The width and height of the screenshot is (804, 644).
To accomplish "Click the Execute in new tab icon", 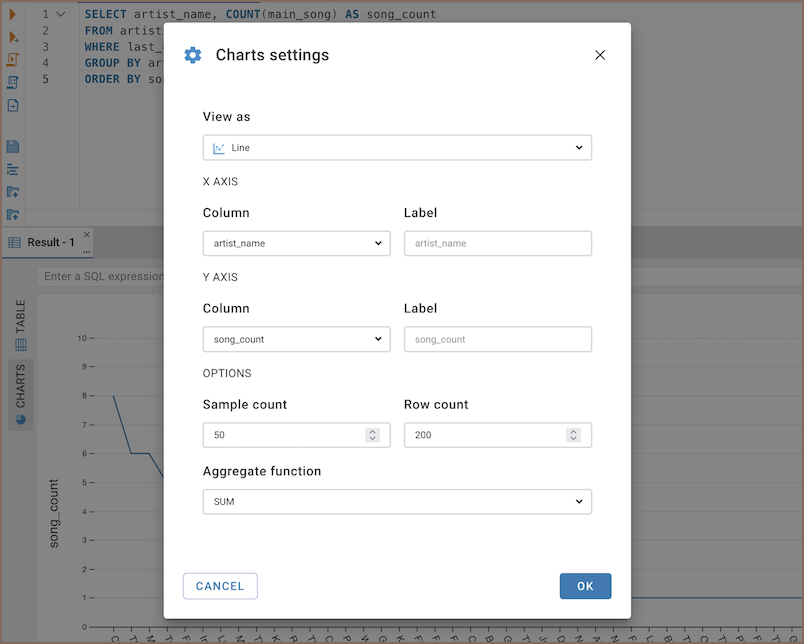I will point(13,37).
